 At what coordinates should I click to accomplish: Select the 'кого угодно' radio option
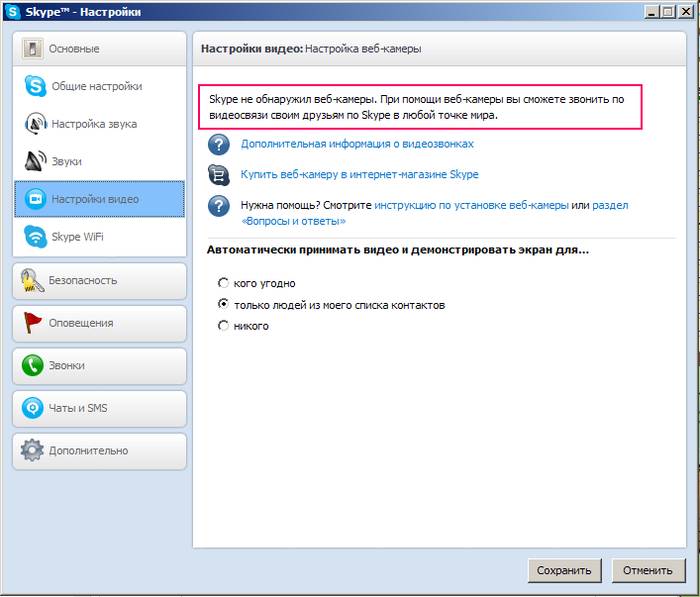coord(223,283)
